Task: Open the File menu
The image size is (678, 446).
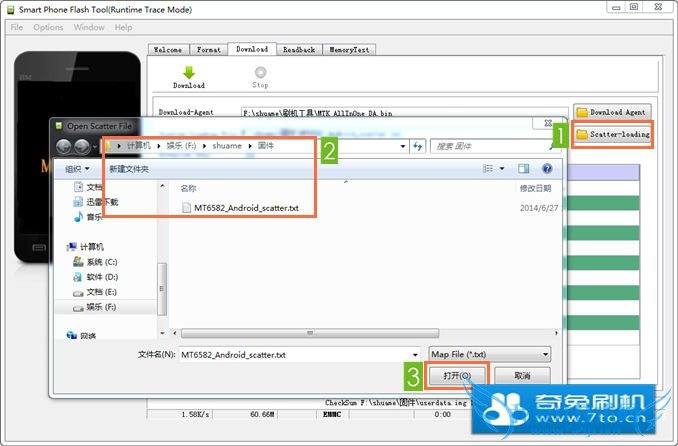Action: [x=16, y=27]
